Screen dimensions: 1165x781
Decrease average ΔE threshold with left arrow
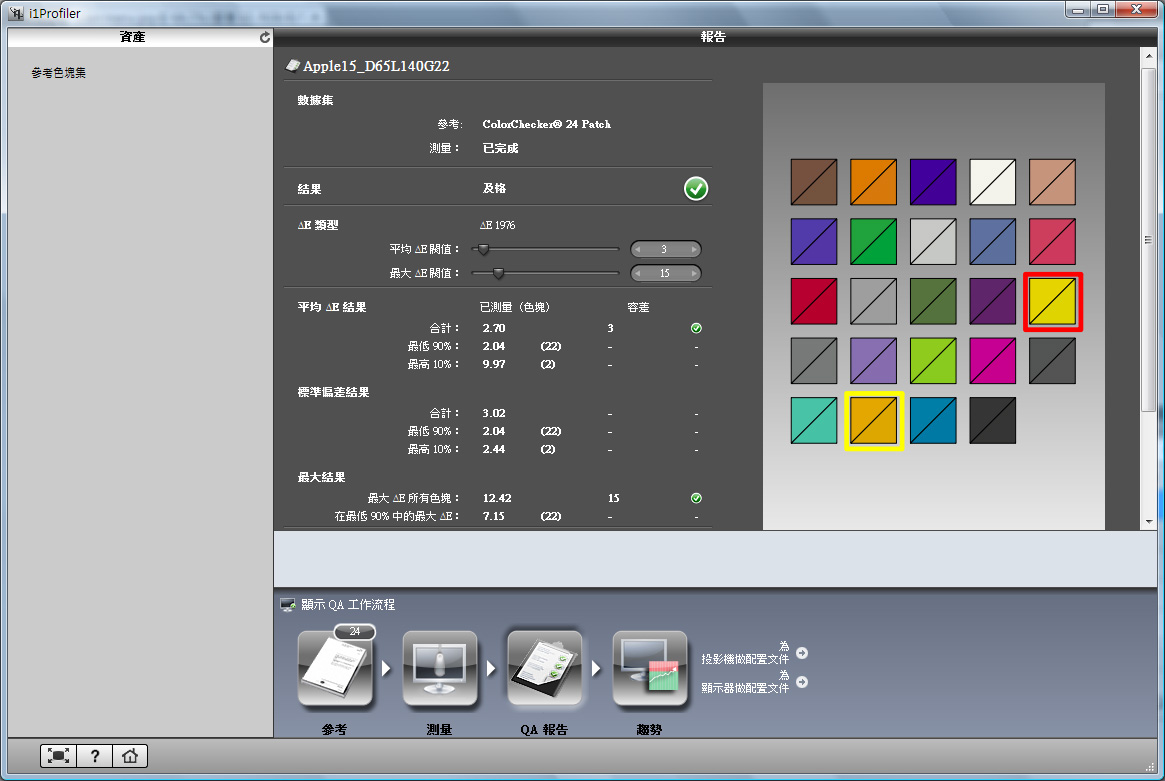click(x=640, y=249)
